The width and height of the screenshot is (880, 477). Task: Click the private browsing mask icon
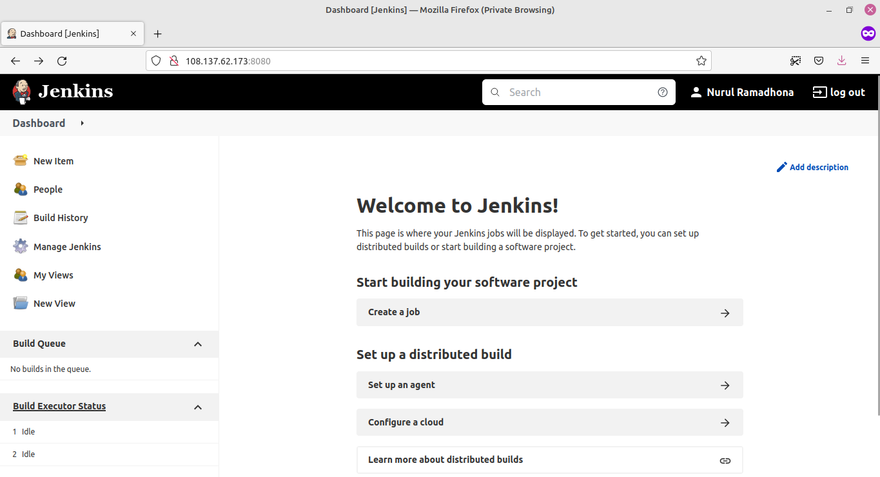pos(868,34)
